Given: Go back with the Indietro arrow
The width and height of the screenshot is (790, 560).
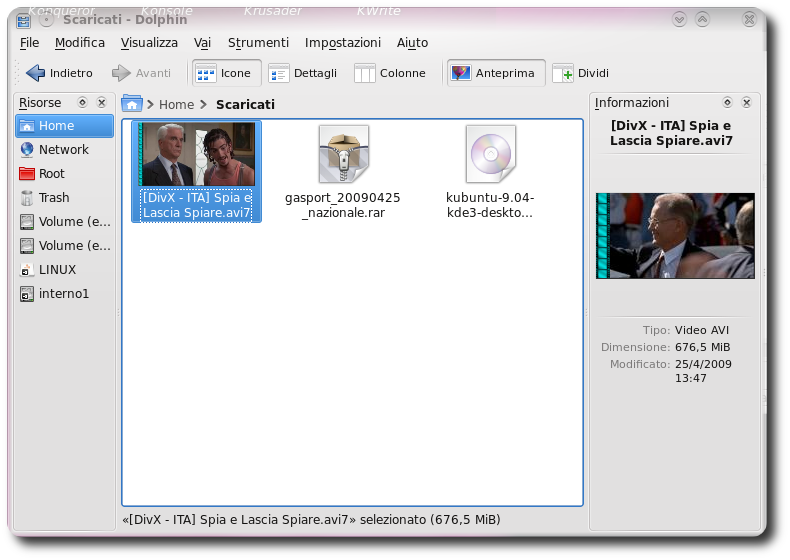Looking at the screenshot, I should tap(59, 73).
